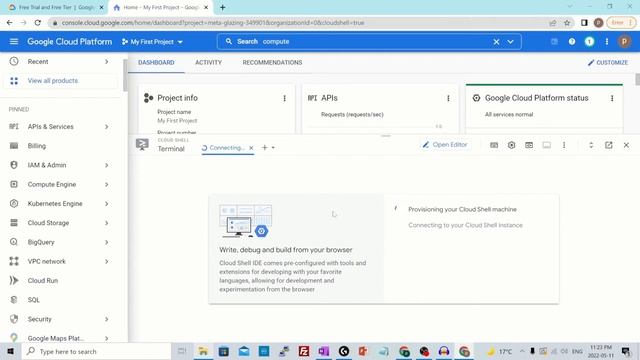Open FileZilla from the taskbar
Viewport: 640px width, 360px height.
point(304,351)
